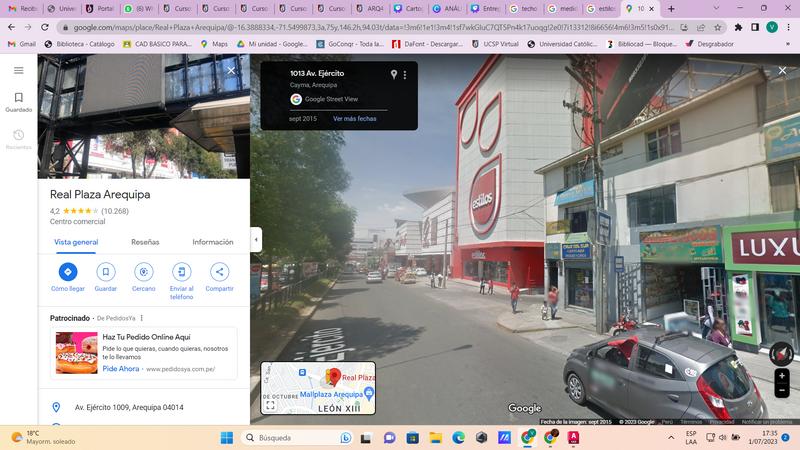Open the Recientes history panel
The width and height of the screenshot is (800, 450).
click(18, 139)
